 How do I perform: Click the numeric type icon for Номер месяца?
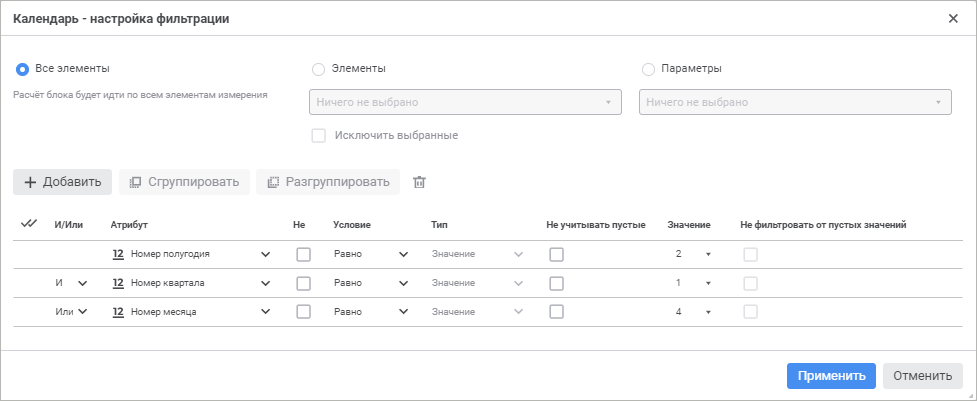pyautogui.click(x=118, y=311)
